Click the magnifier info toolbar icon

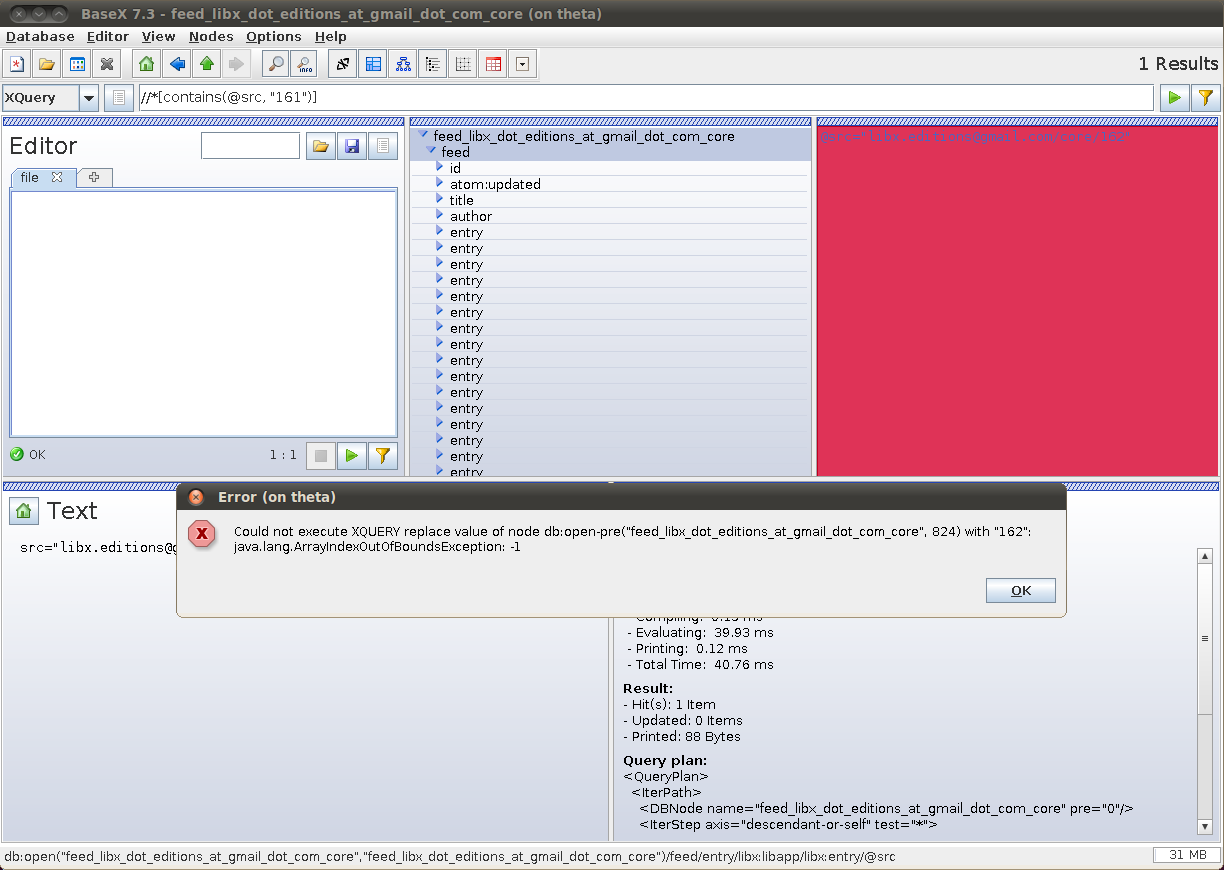[304, 64]
